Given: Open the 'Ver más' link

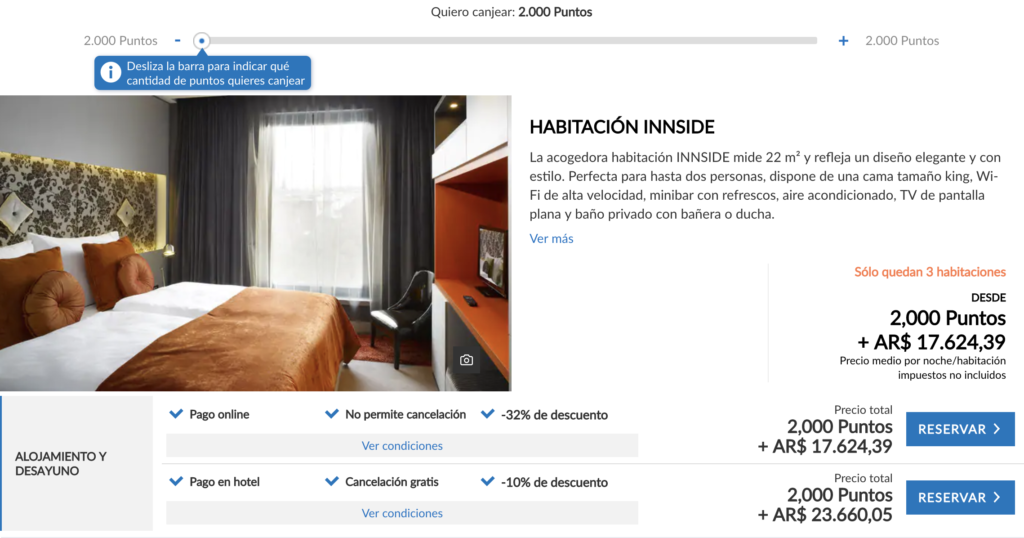Looking at the screenshot, I should pyautogui.click(x=551, y=238).
